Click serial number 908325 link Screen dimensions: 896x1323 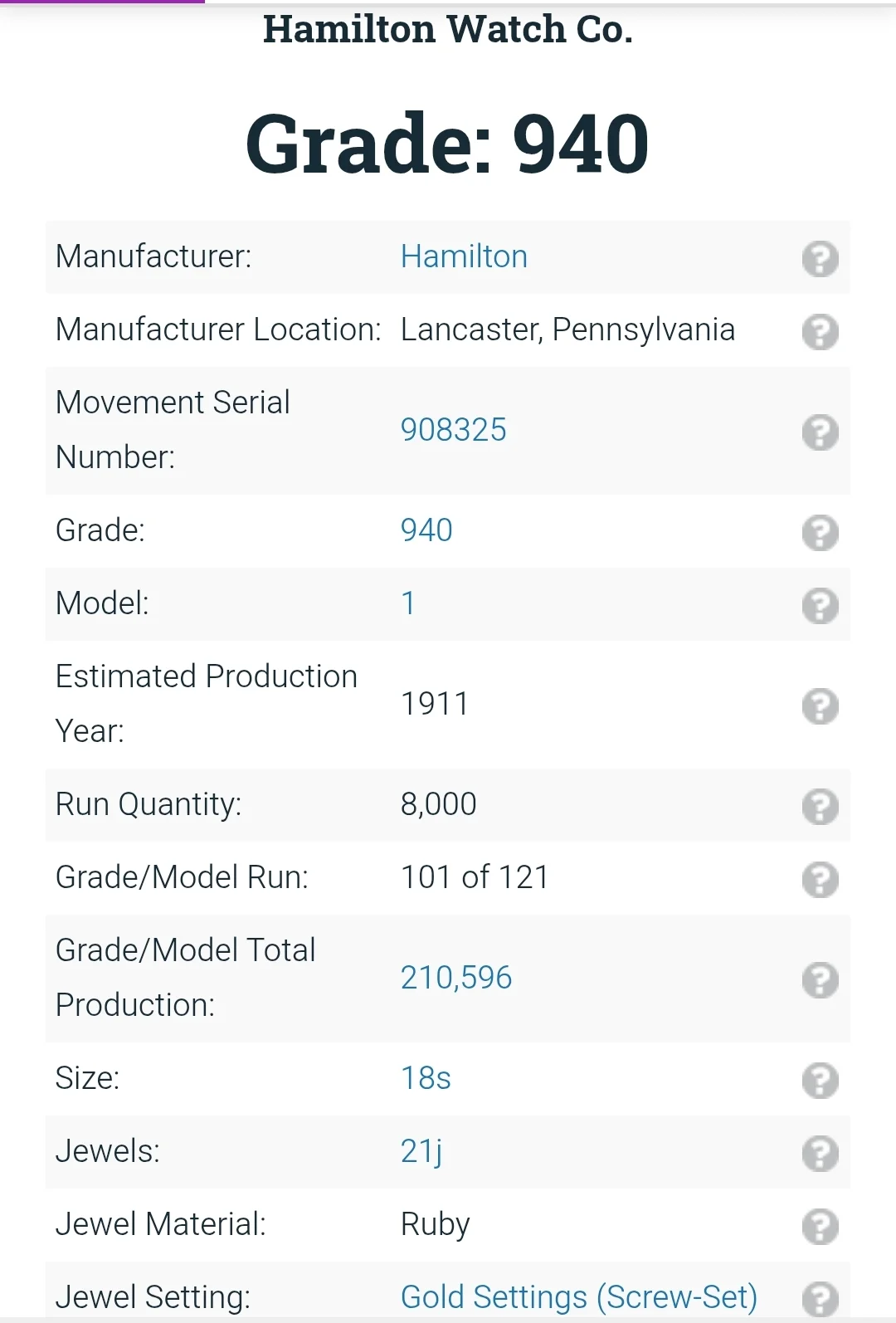(453, 430)
